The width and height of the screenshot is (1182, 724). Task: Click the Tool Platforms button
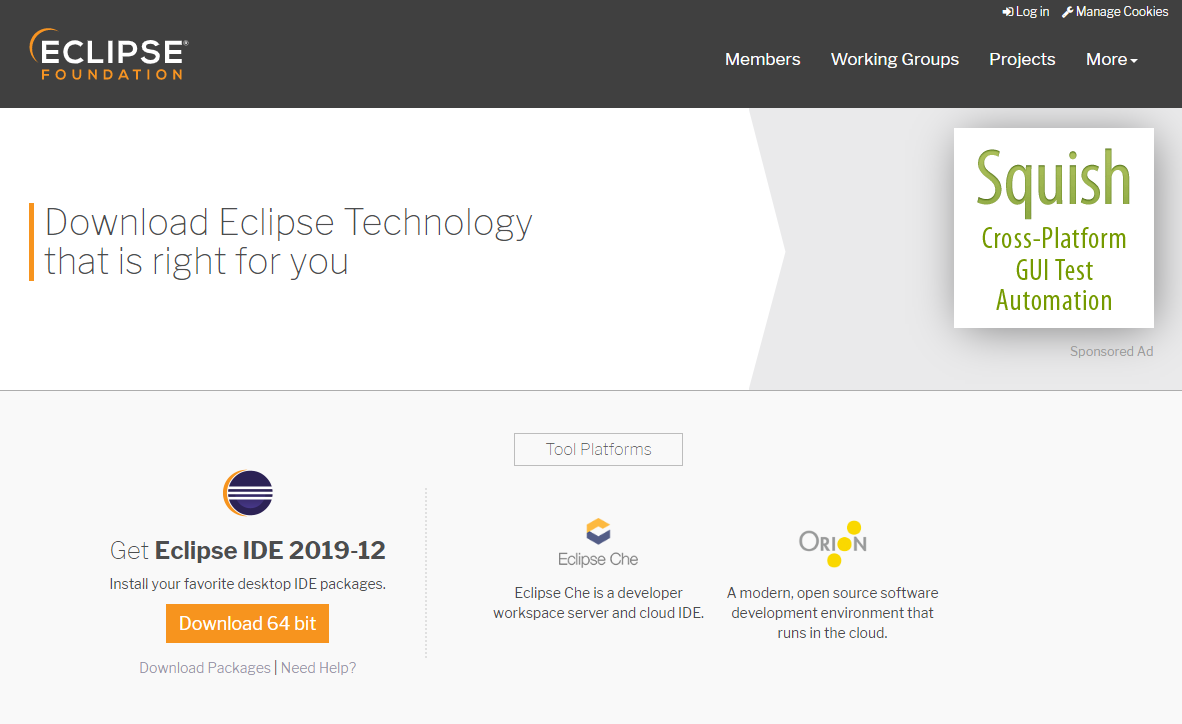click(x=599, y=449)
